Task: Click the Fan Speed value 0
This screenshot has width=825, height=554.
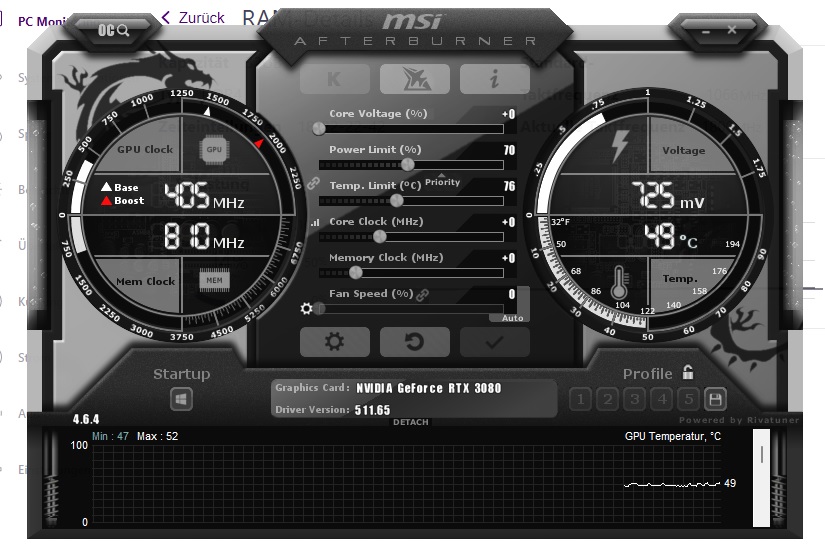Action: [x=511, y=294]
